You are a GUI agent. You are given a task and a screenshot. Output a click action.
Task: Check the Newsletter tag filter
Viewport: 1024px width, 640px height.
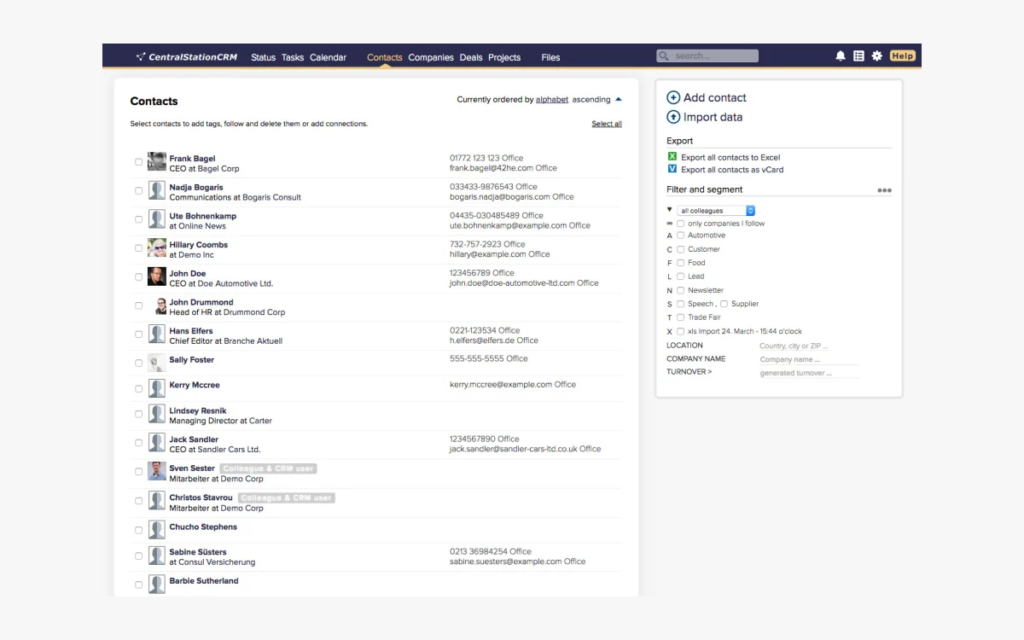tap(680, 290)
